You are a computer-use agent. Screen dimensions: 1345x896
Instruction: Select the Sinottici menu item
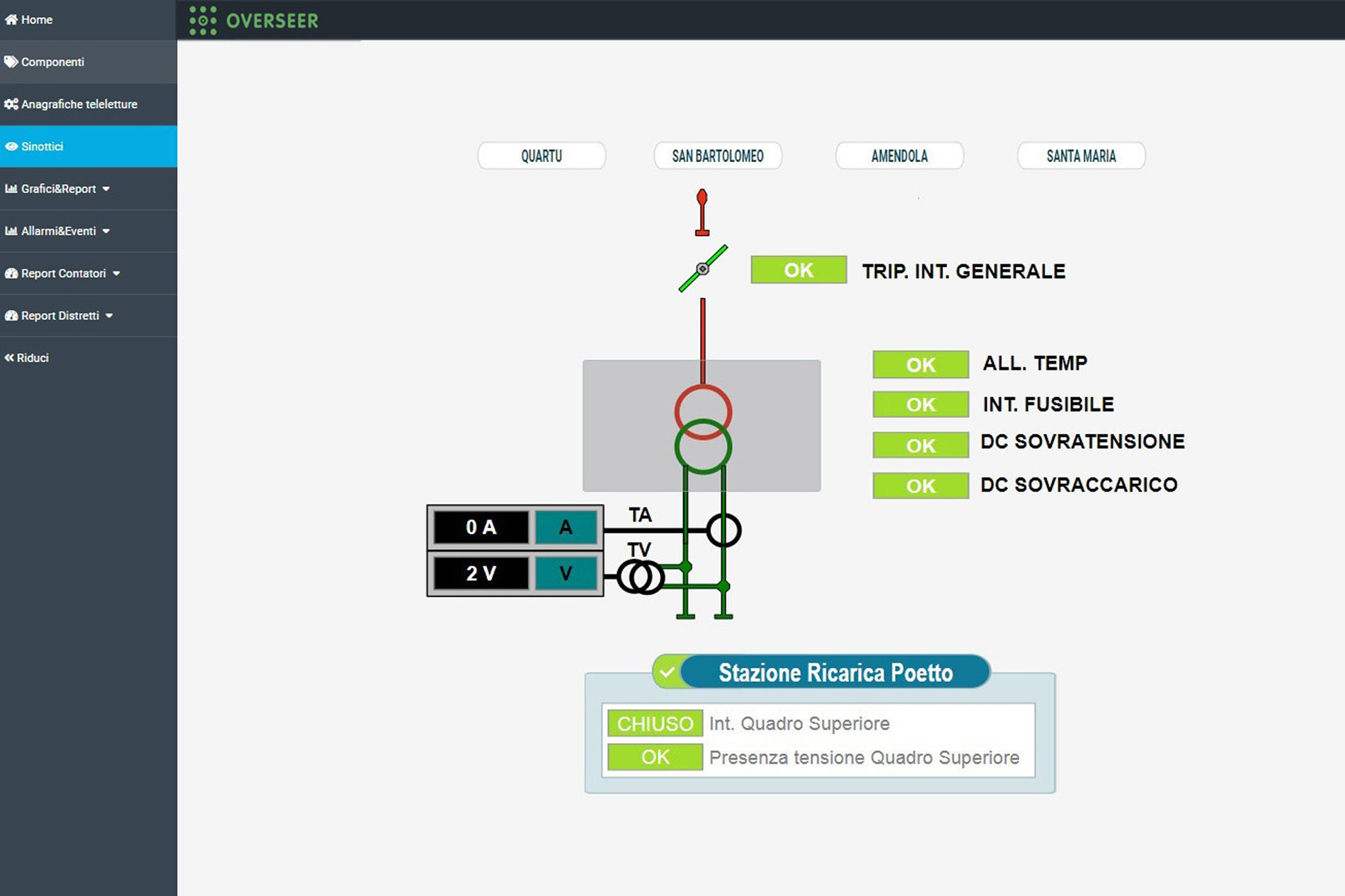tap(88, 147)
